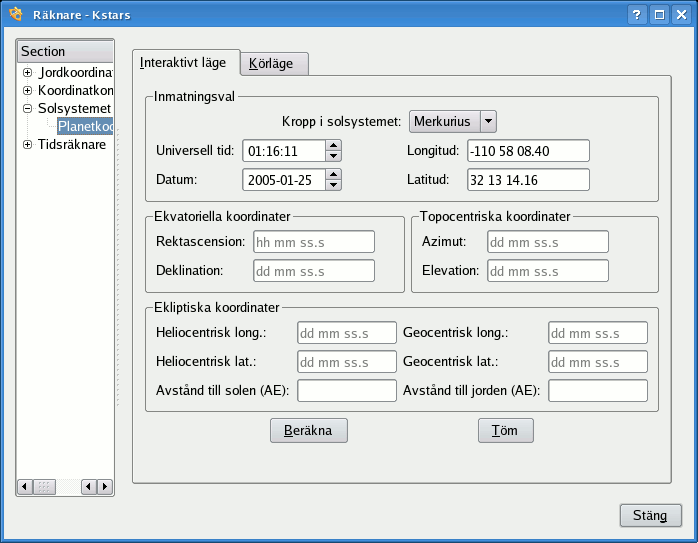Click the Heliocentrisk long. field
The width and height of the screenshot is (698, 543).
point(347,332)
